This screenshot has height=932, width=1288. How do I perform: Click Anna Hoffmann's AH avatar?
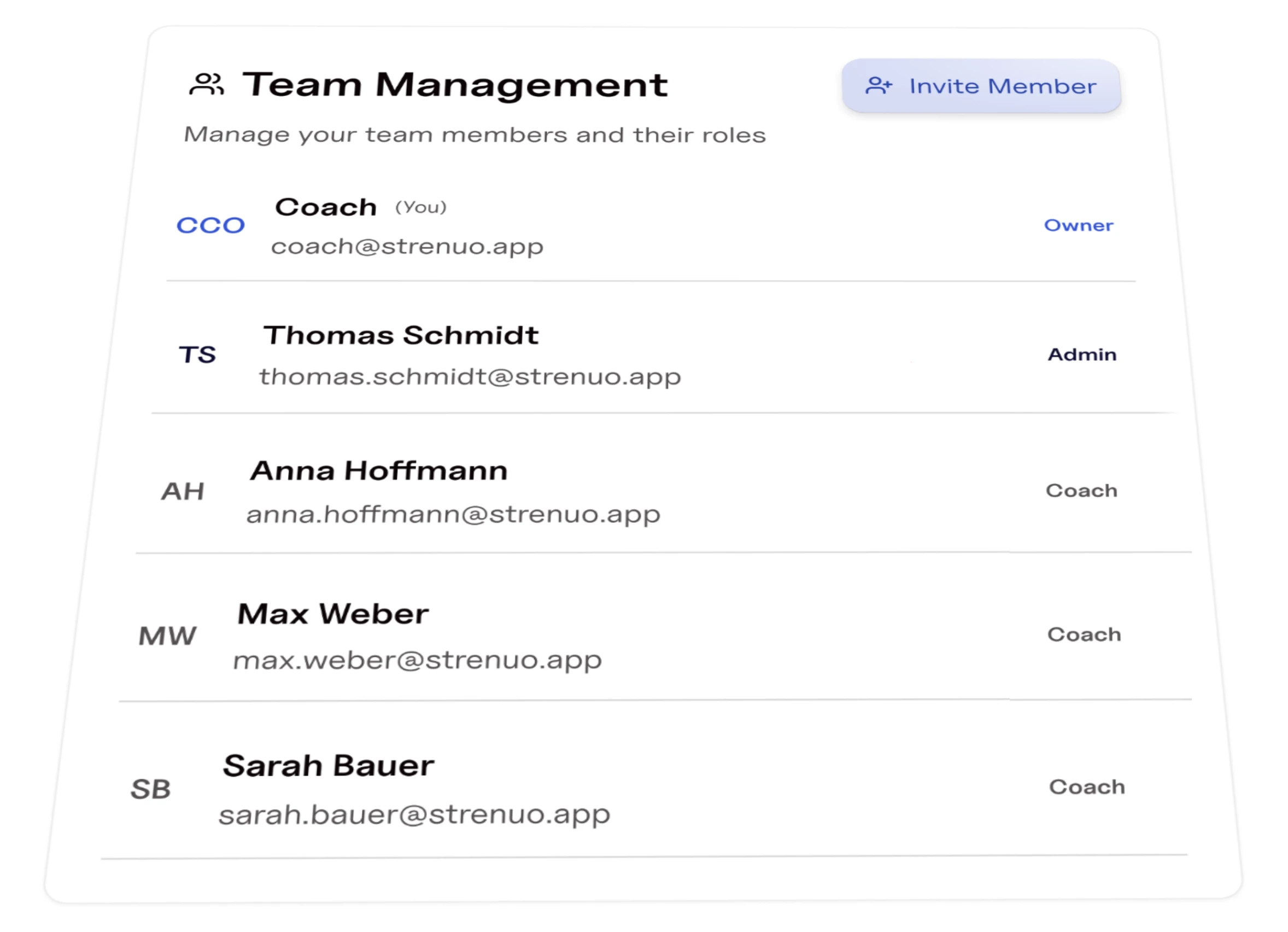point(185,491)
